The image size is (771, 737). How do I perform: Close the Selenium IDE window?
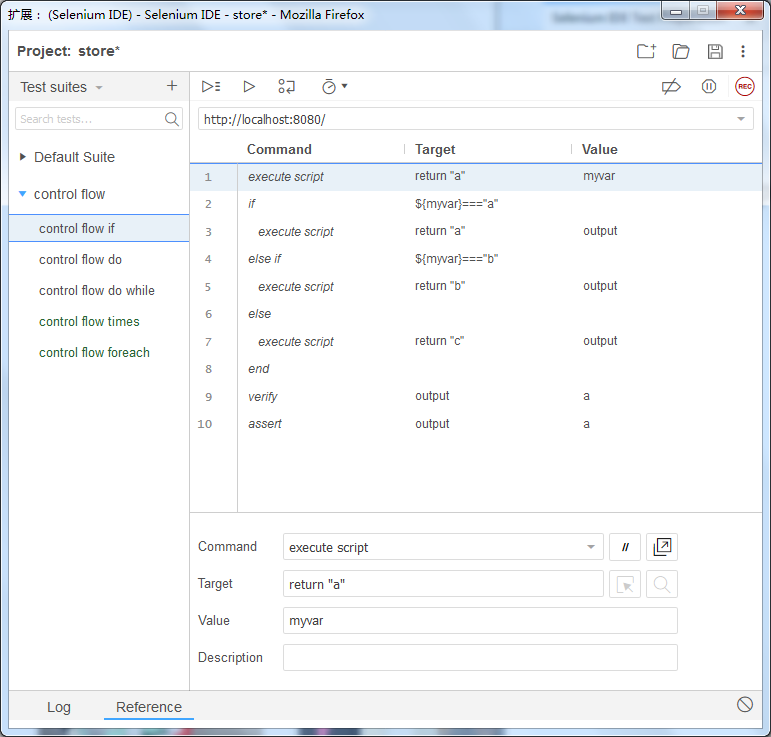pyautogui.click(x=740, y=10)
